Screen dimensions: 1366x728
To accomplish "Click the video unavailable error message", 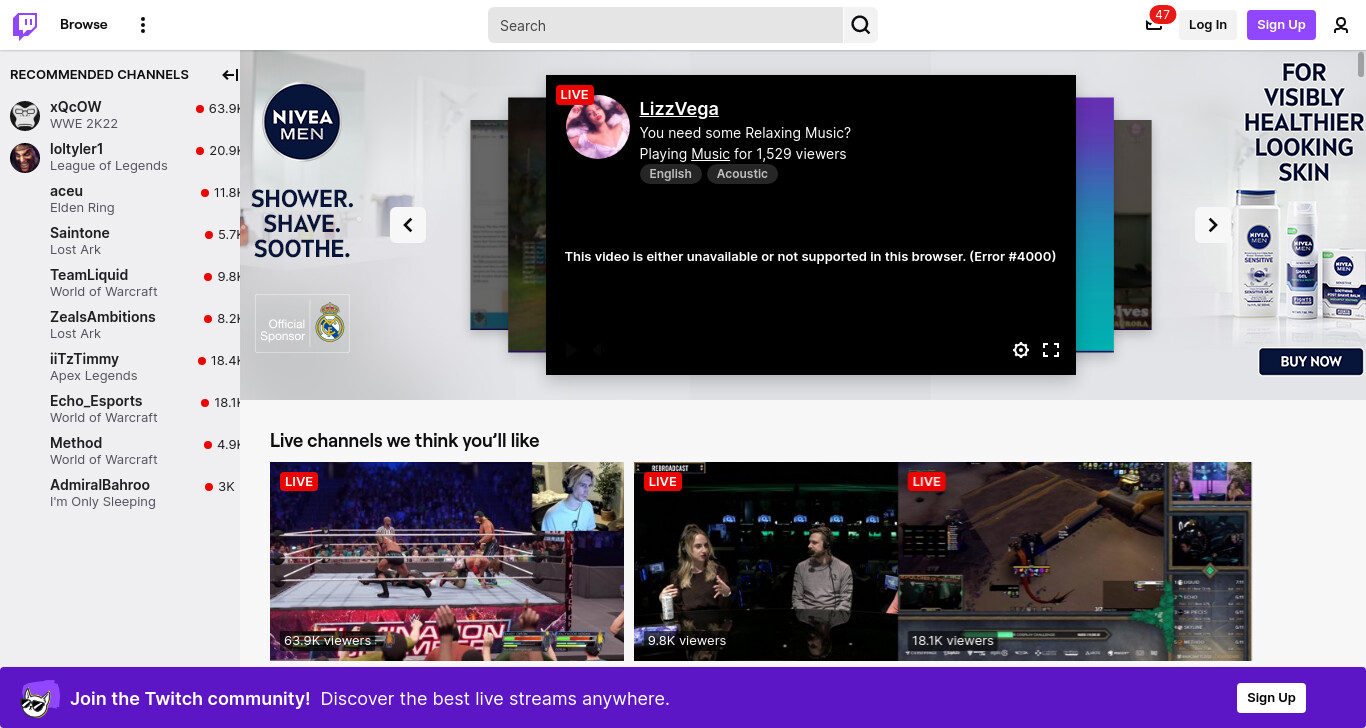I will tap(810, 257).
